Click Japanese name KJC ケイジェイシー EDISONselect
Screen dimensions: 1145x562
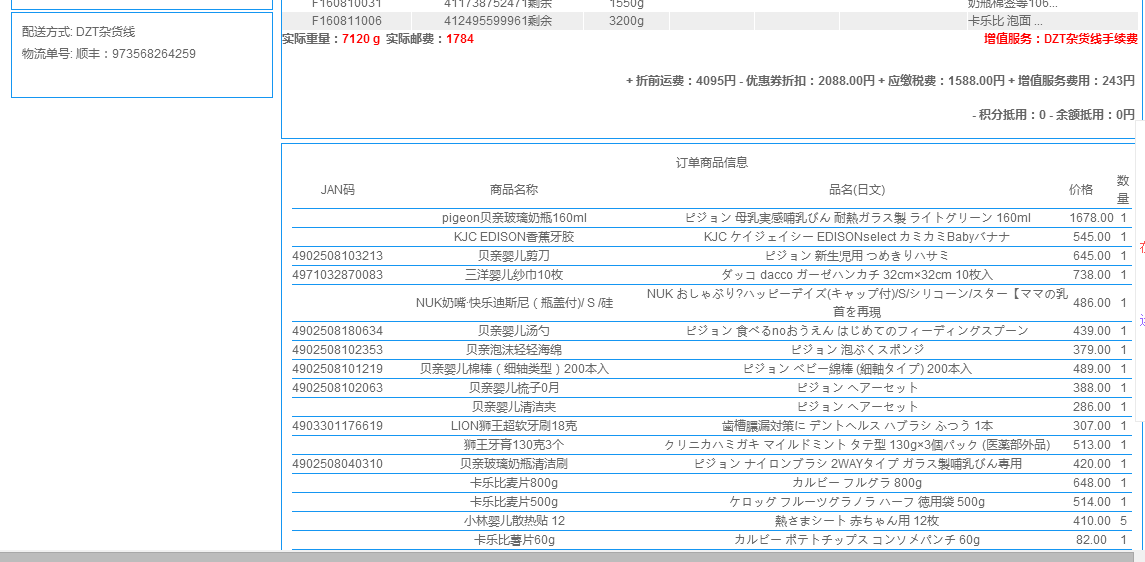click(857, 236)
